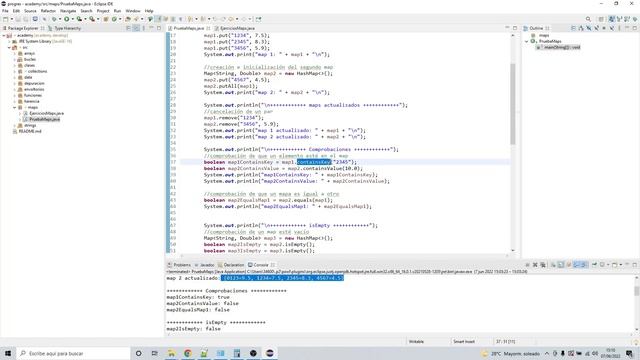Open the Source menu
Screen dimensions: 640x360
[30, 11]
